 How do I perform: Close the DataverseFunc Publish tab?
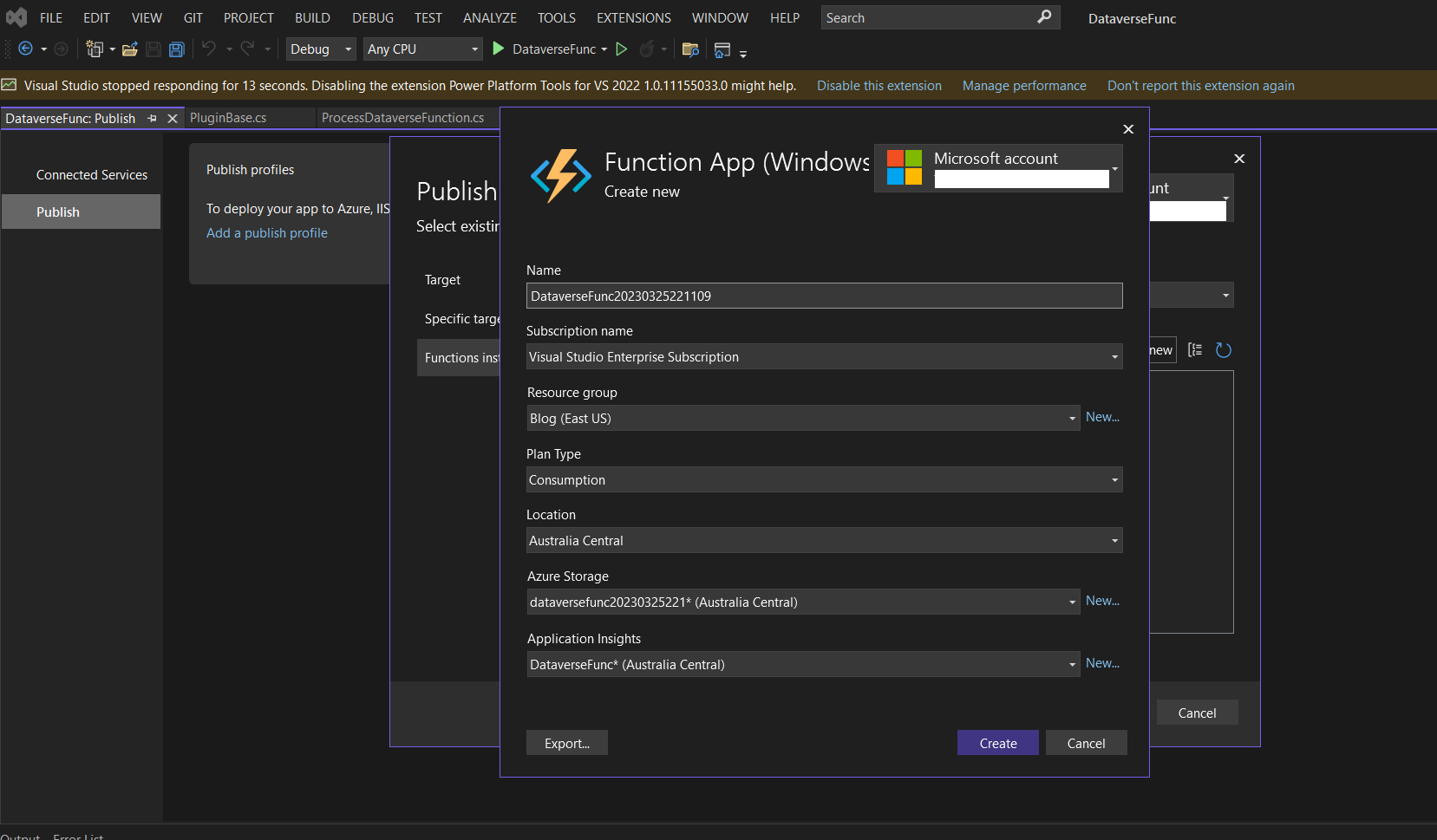coord(173,118)
